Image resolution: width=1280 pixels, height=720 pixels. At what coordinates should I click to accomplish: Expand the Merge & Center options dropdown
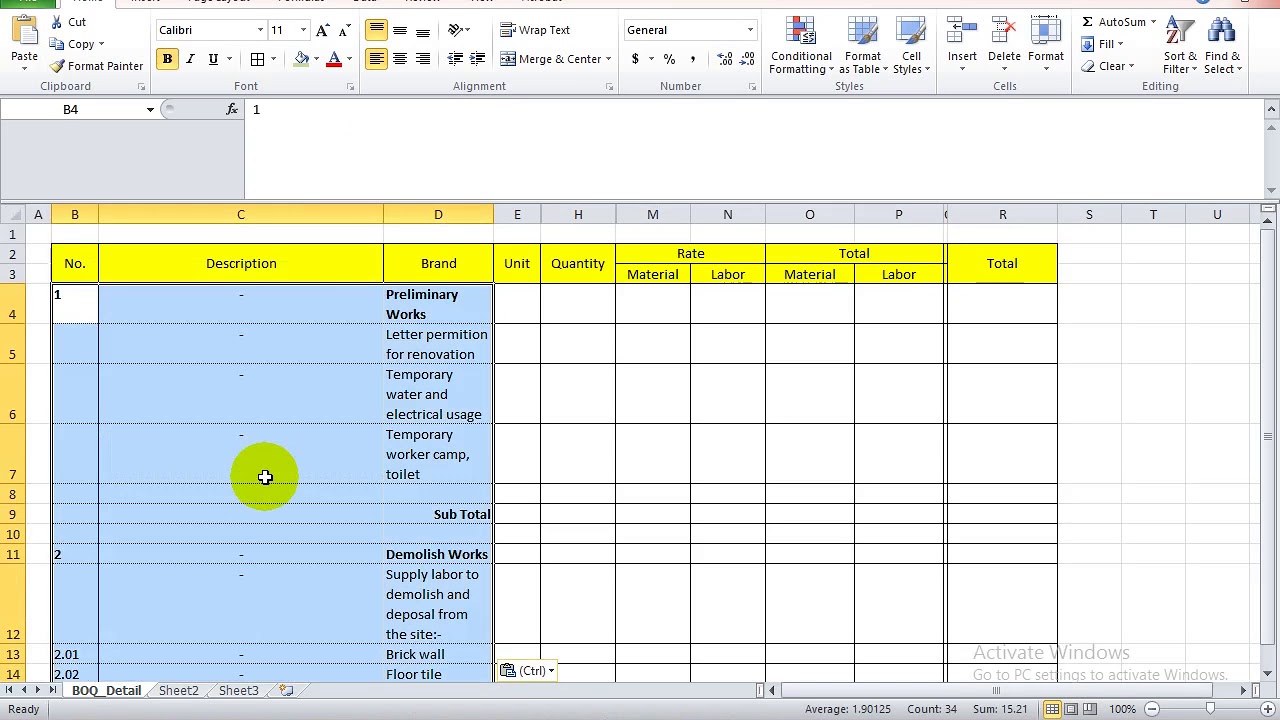tap(608, 59)
